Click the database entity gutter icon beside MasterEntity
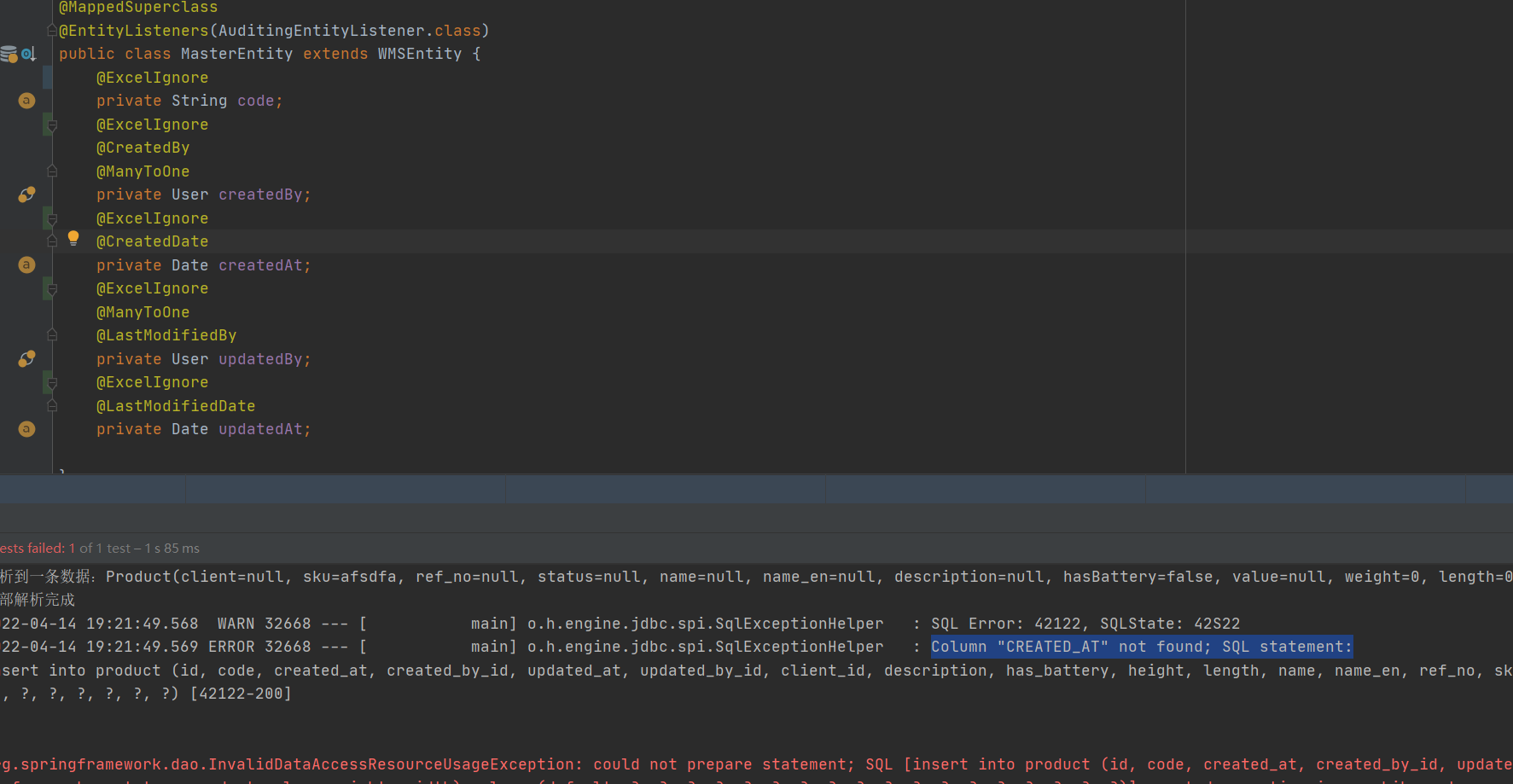 tap(9, 54)
